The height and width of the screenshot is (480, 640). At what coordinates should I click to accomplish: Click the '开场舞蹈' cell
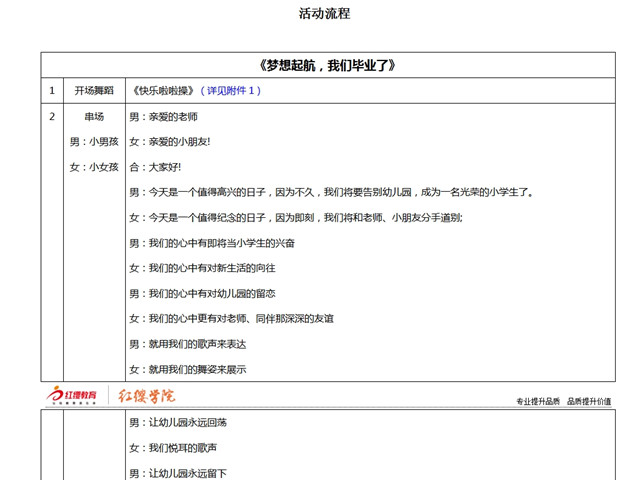click(x=94, y=91)
